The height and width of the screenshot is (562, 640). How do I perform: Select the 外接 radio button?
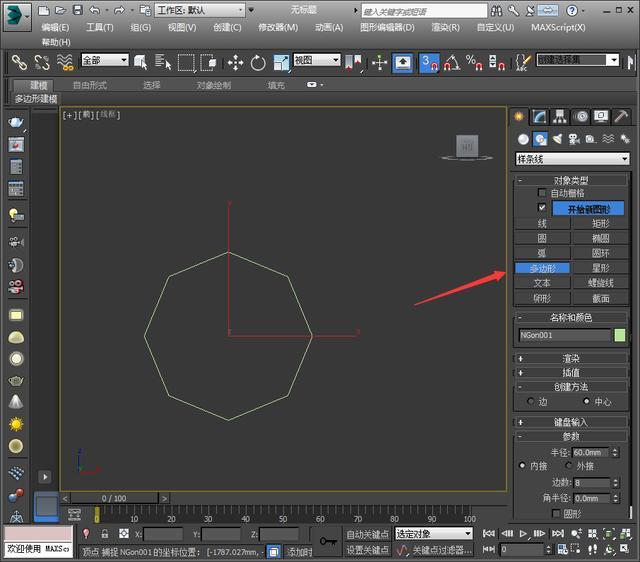pyautogui.click(x=570, y=466)
